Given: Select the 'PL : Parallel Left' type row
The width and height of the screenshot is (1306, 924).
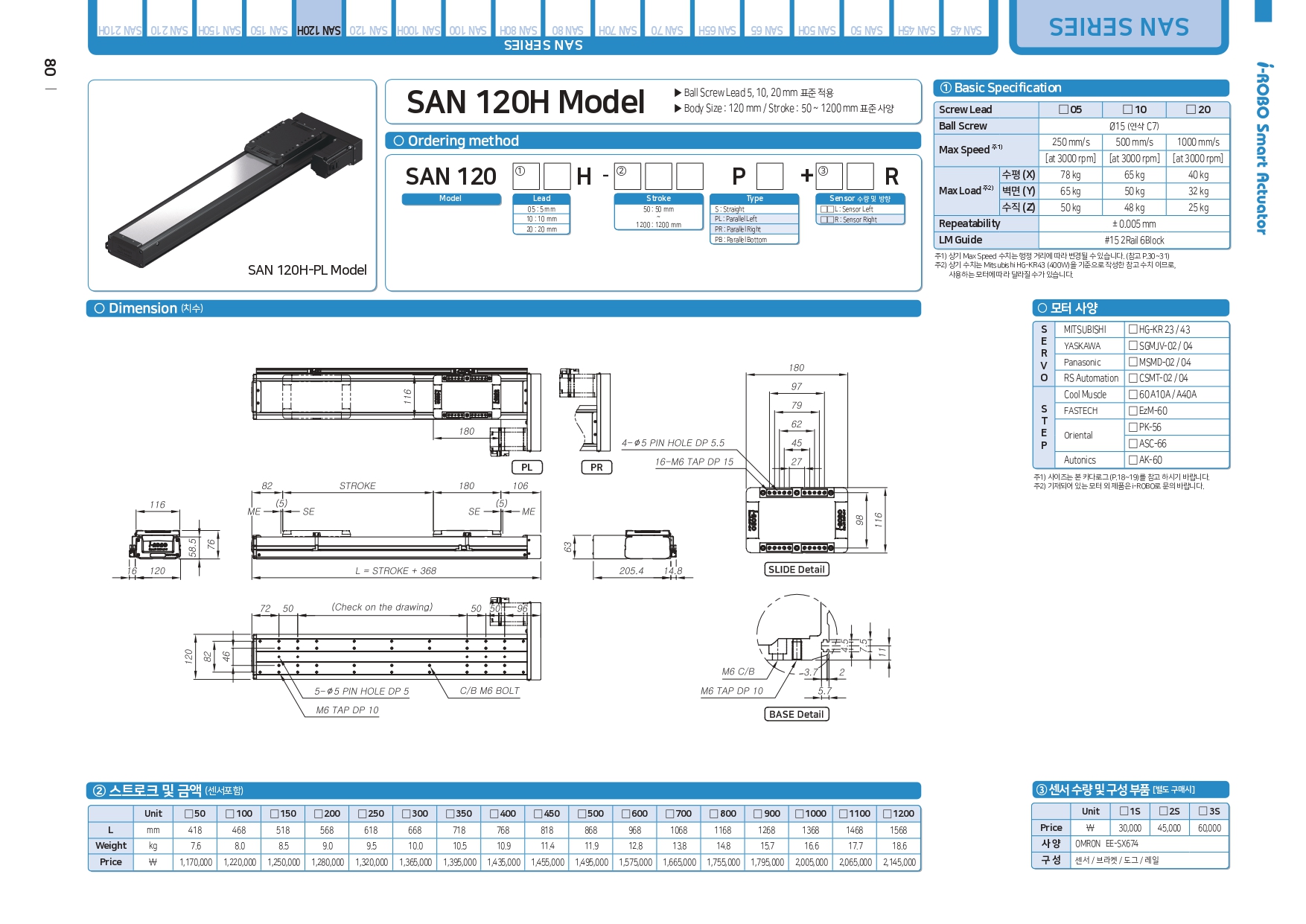Looking at the screenshot, I should 755,219.
